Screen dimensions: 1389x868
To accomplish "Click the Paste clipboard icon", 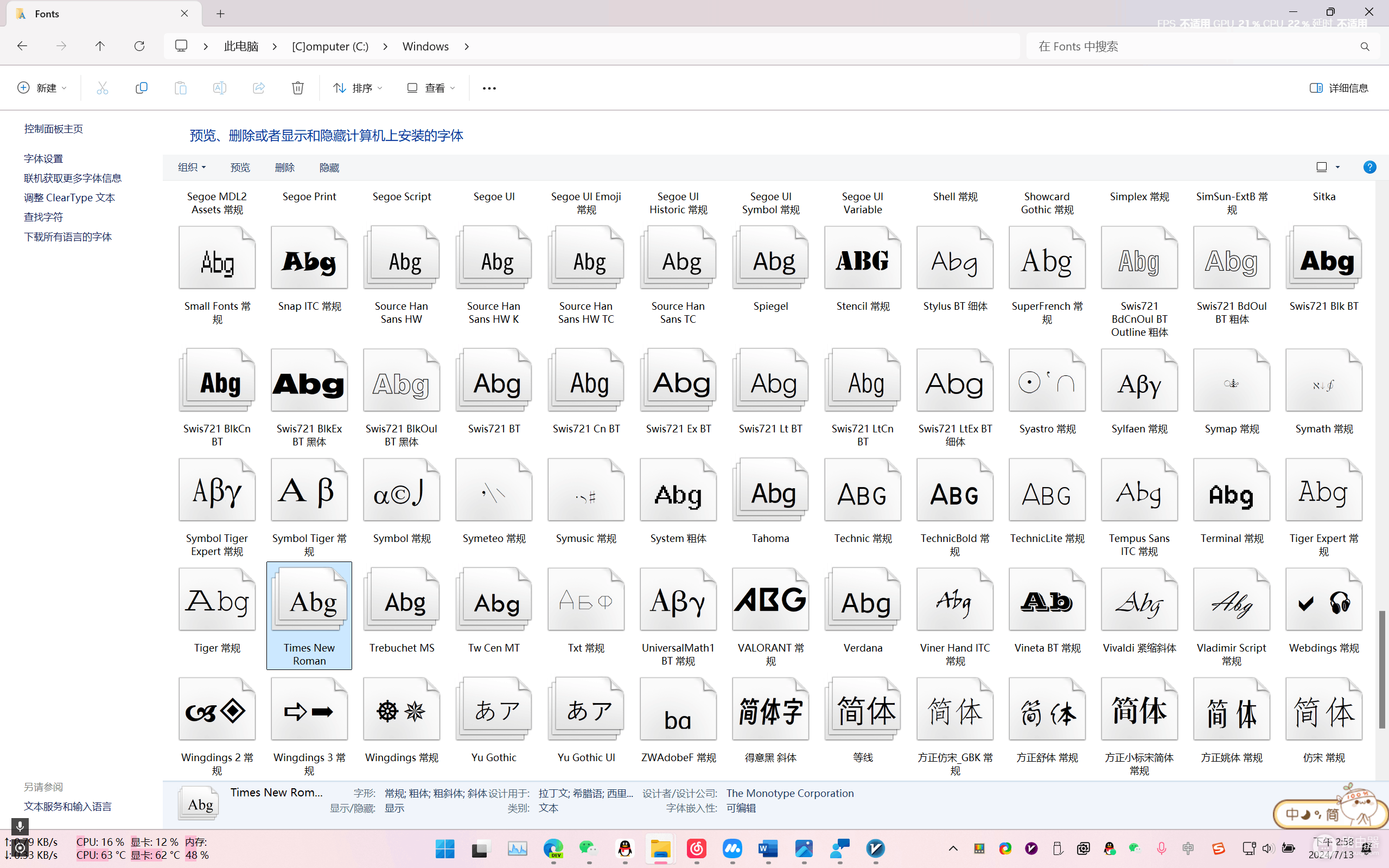I will (180, 88).
